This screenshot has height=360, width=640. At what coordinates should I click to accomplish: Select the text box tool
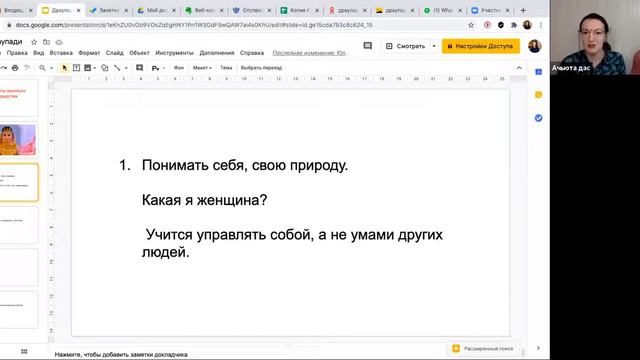[x=76, y=68]
